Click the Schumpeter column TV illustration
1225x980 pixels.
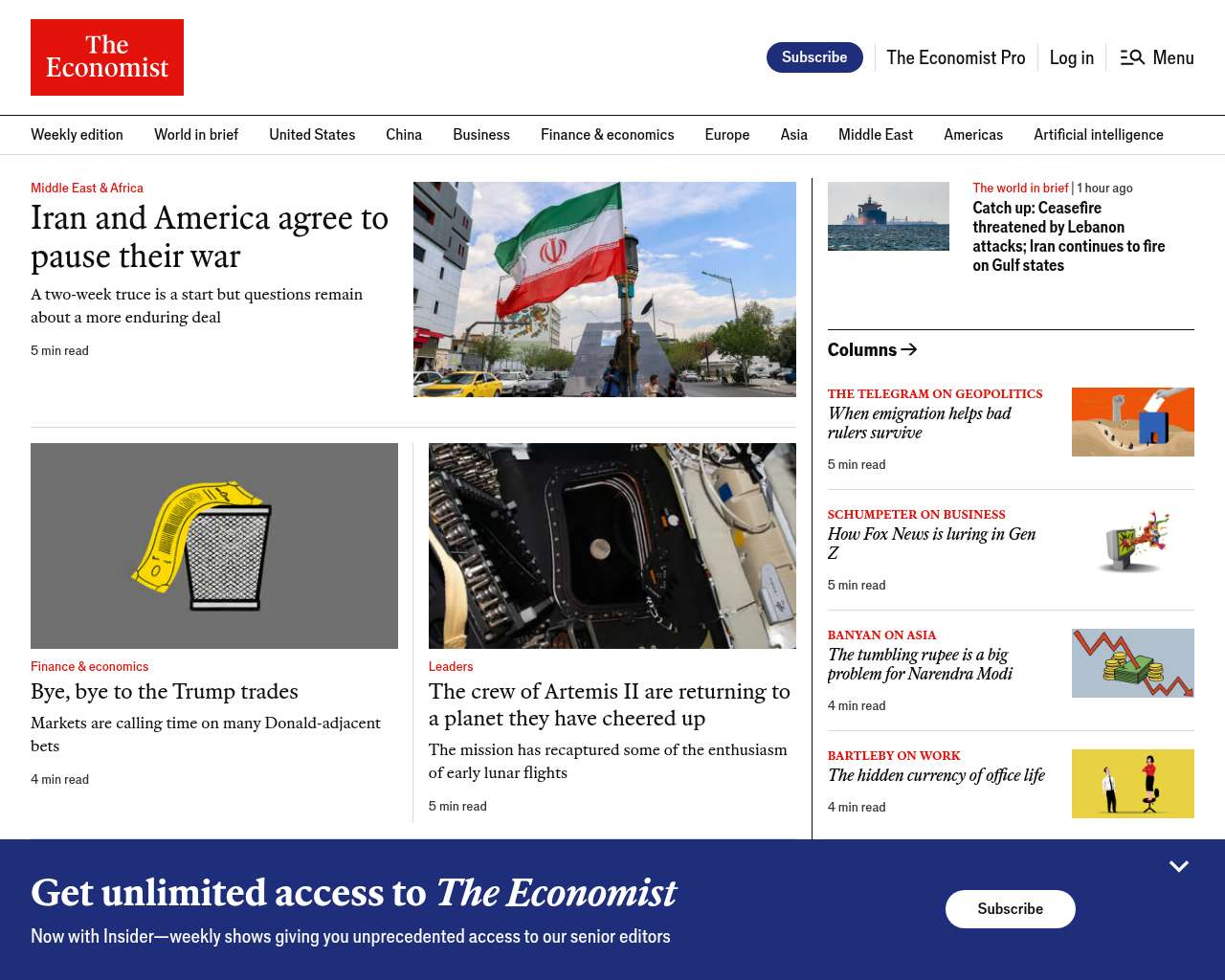pyautogui.click(x=1133, y=543)
